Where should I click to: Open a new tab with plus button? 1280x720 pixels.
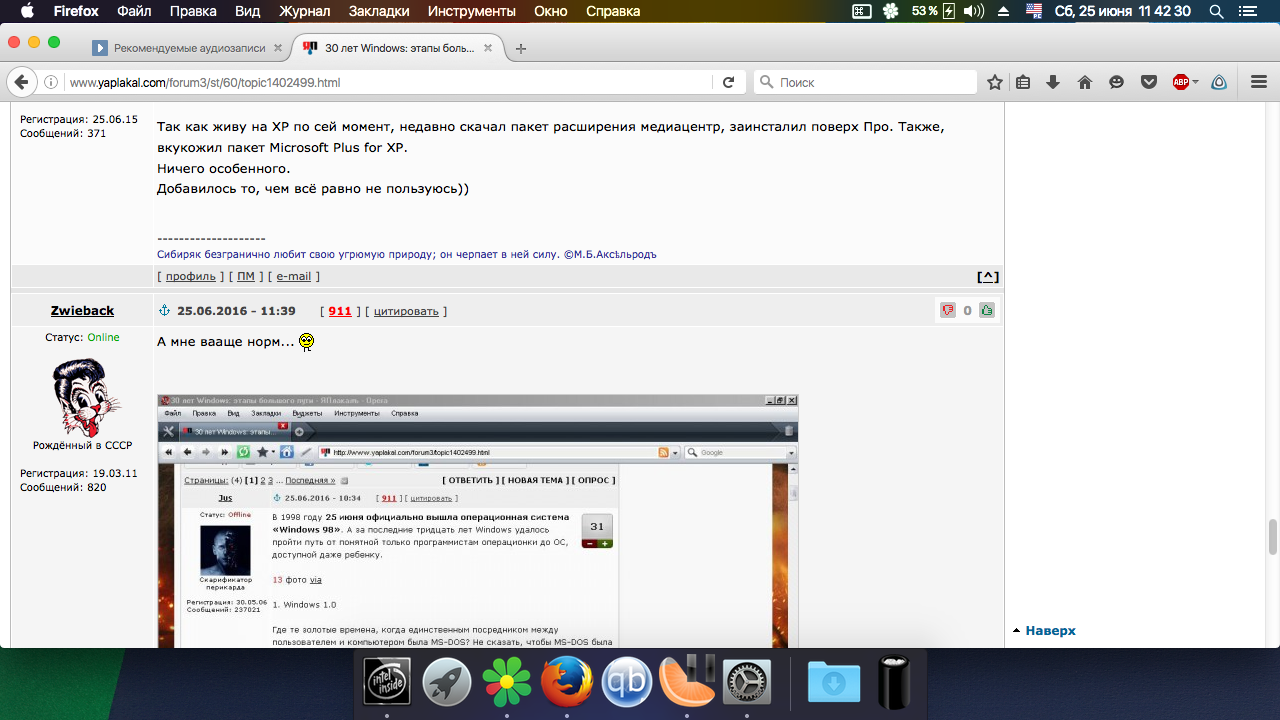[x=520, y=48]
